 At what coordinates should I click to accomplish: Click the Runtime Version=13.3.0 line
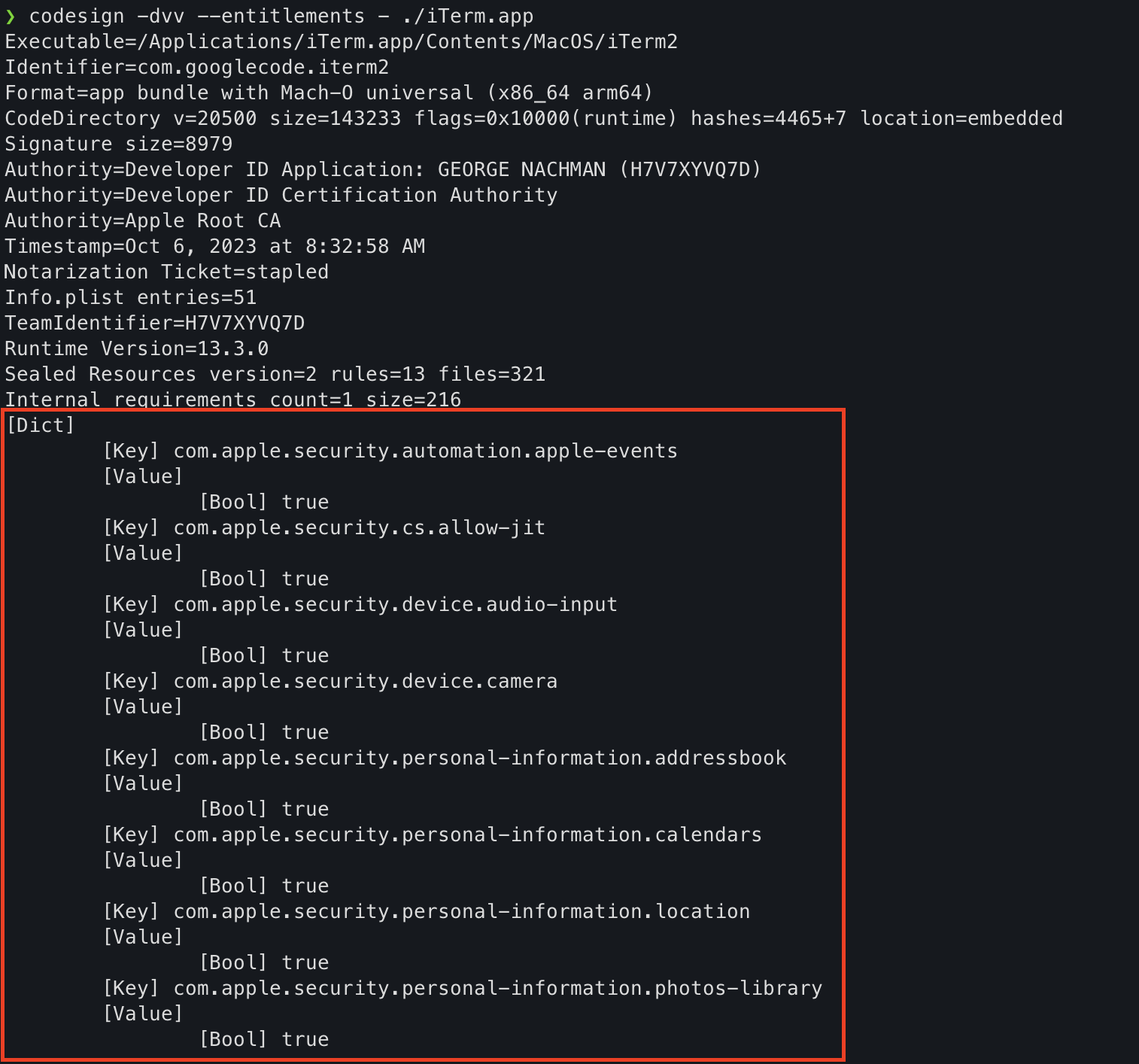point(137,349)
